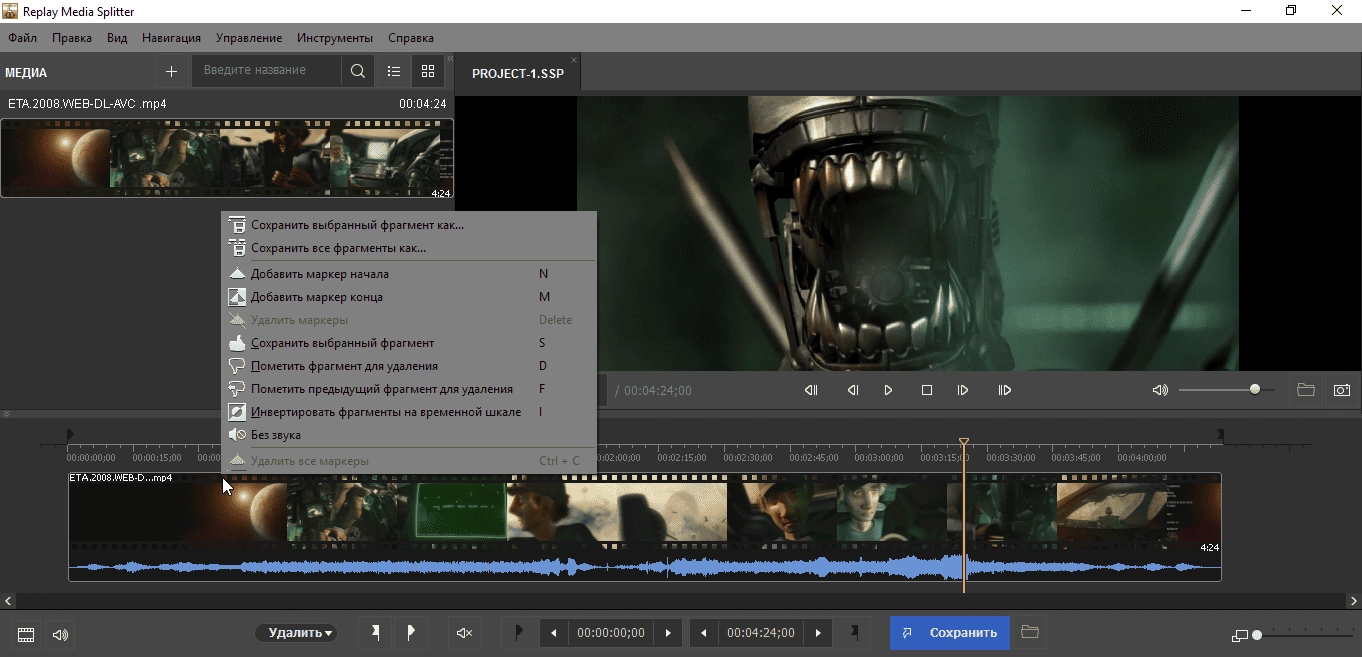Open the Правка menu
The height and width of the screenshot is (657, 1362).
(x=72, y=38)
